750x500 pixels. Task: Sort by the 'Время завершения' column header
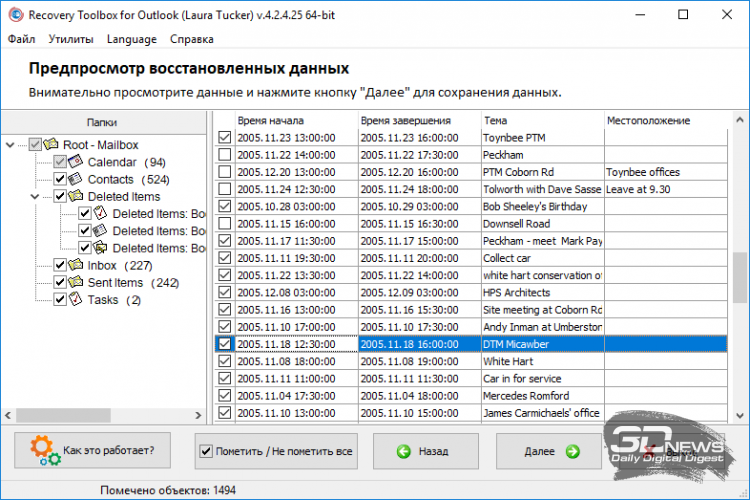(x=419, y=121)
